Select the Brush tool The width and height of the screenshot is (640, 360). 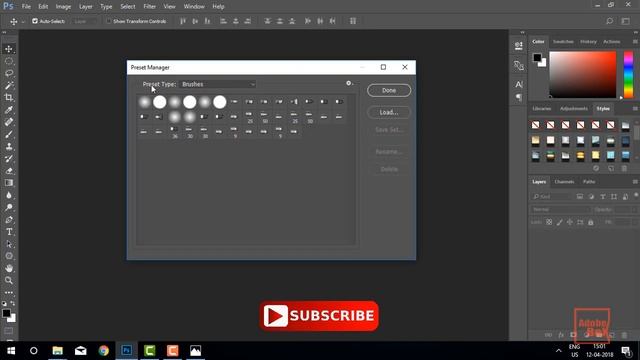pos(9,134)
